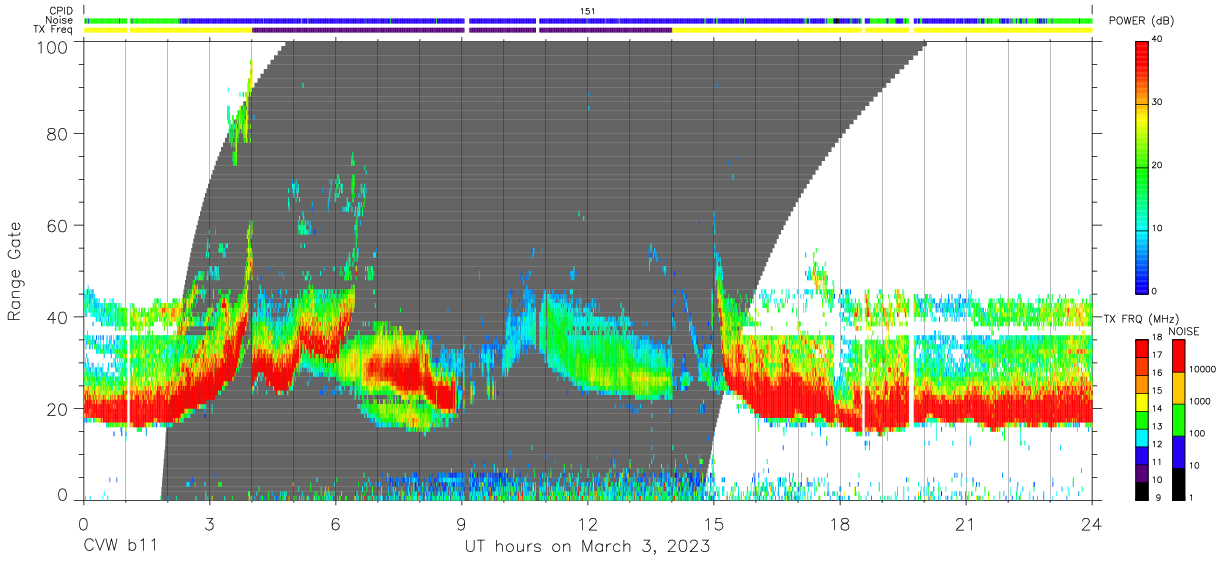Click the "TX Freq" row label
Screen dimensions: 1228x567
(x=52, y=30)
